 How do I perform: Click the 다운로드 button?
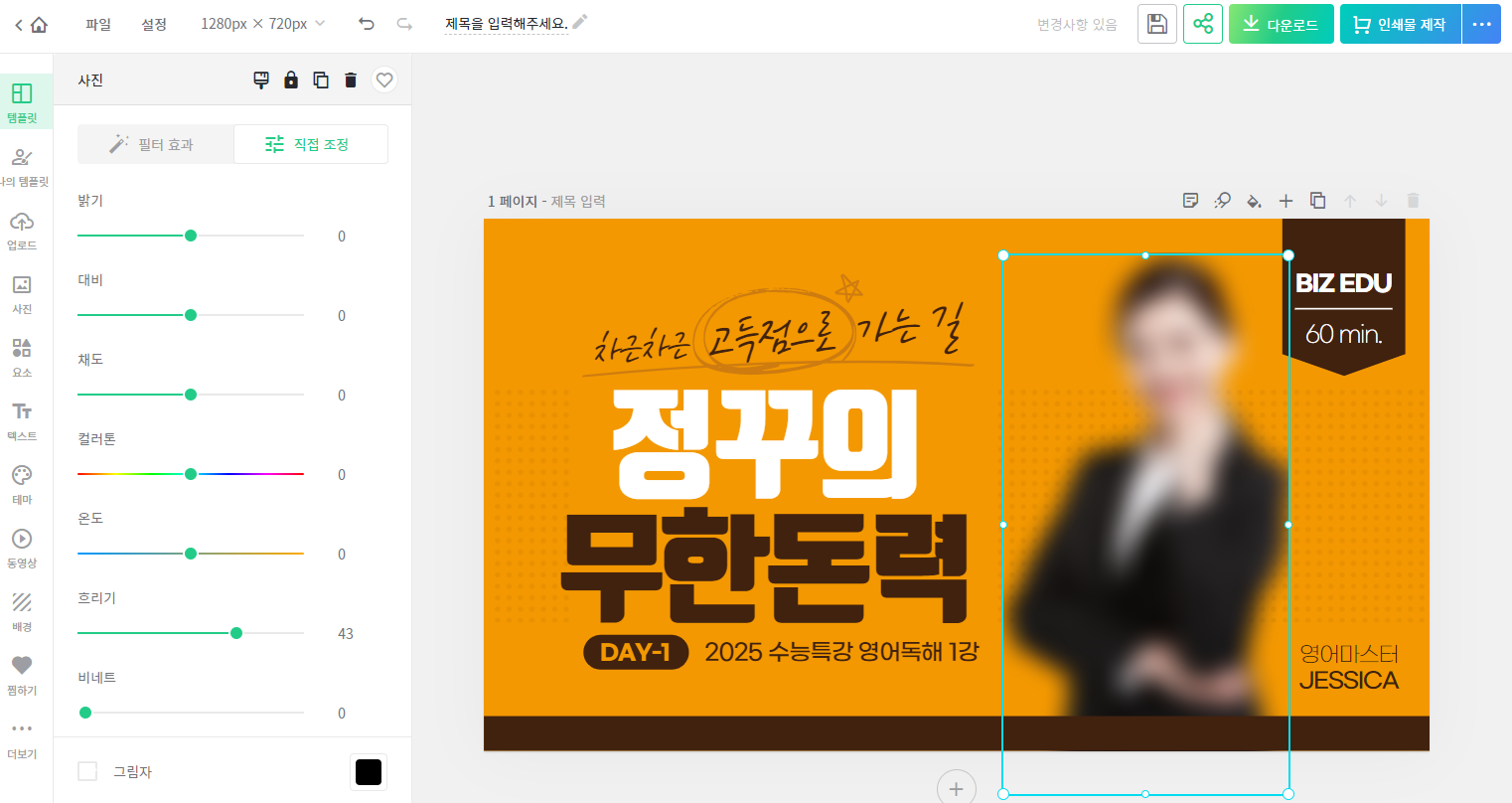click(1282, 24)
